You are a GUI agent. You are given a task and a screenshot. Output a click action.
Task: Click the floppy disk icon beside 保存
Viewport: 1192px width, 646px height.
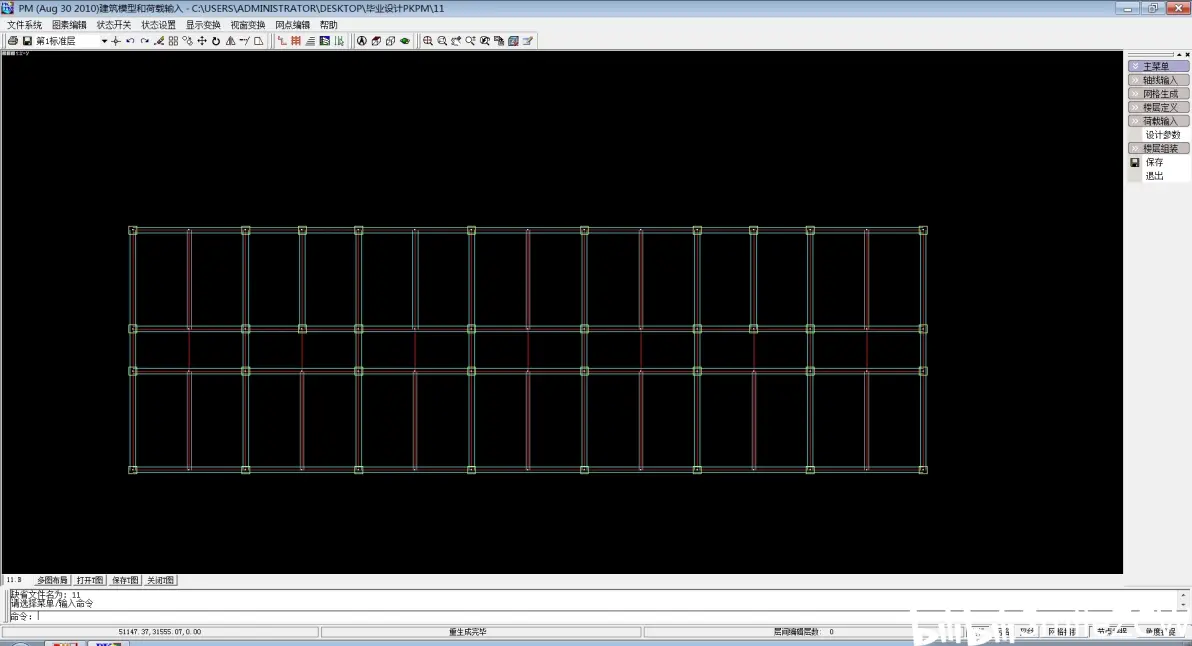pos(1135,162)
